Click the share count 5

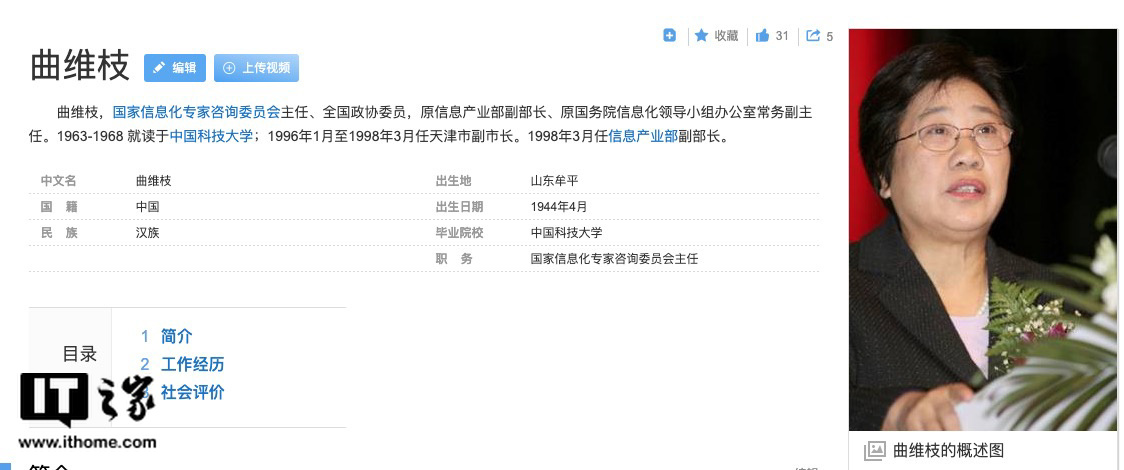click(830, 36)
